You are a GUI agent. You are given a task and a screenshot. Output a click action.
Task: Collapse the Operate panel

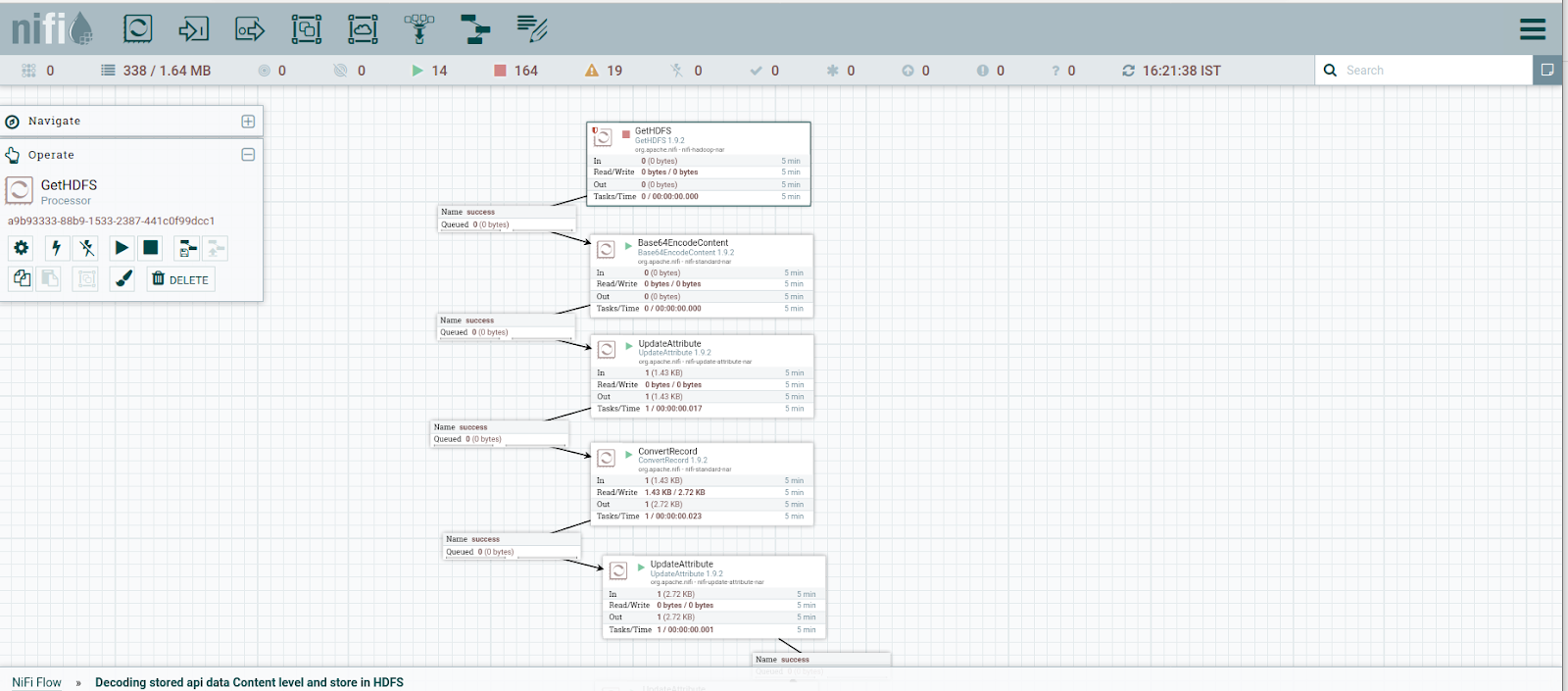coord(248,155)
